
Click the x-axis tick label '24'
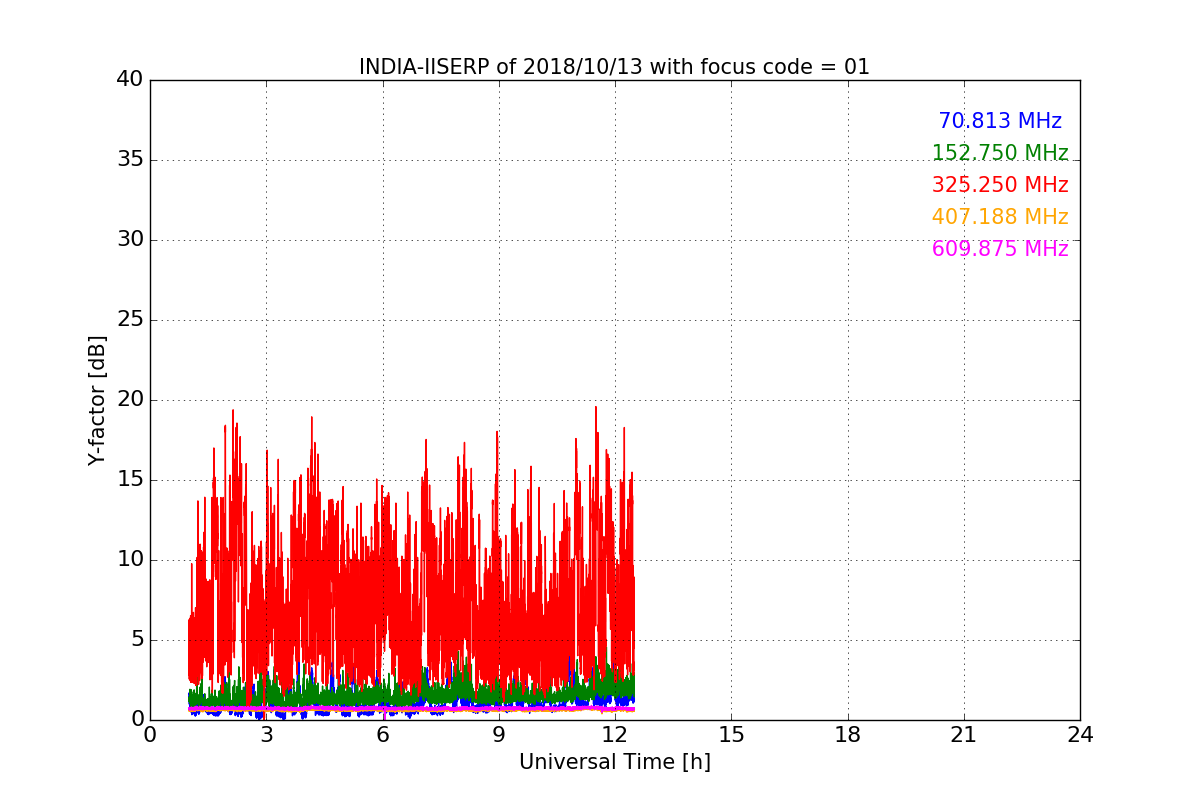[1080, 735]
